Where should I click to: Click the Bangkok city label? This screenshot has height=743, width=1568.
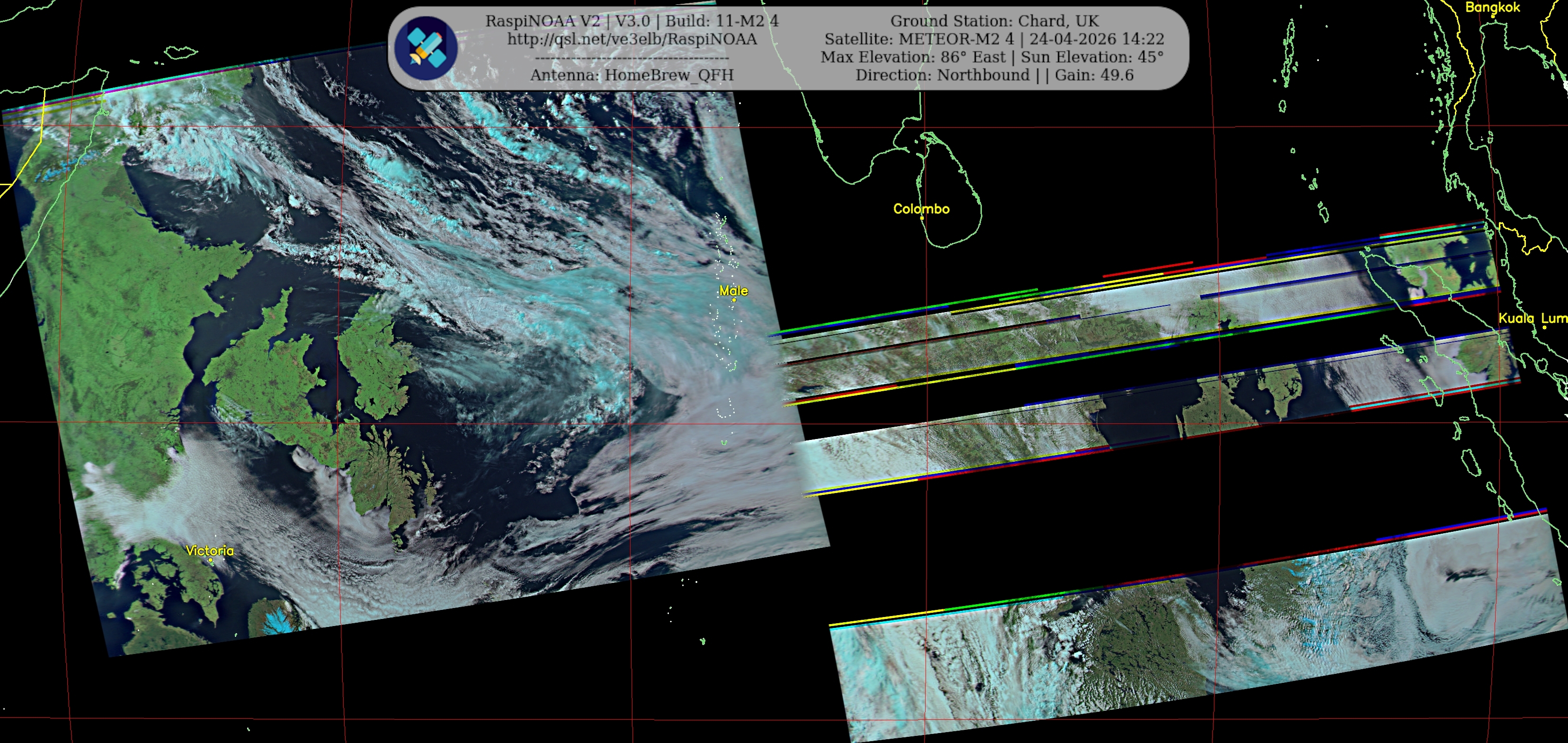tap(1493, 7)
